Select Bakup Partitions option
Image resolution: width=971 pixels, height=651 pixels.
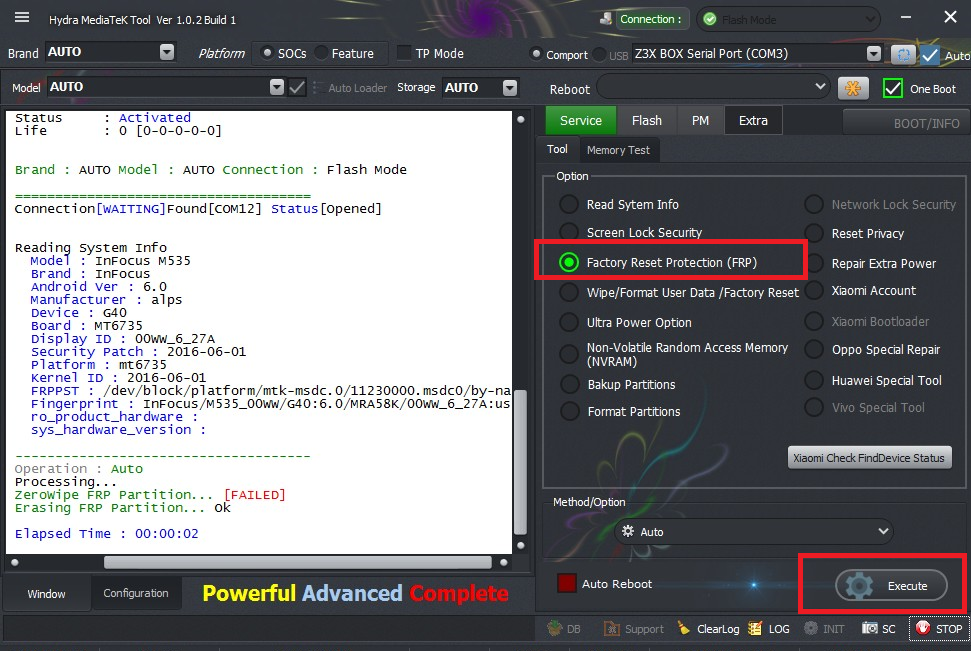pyautogui.click(x=569, y=384)
